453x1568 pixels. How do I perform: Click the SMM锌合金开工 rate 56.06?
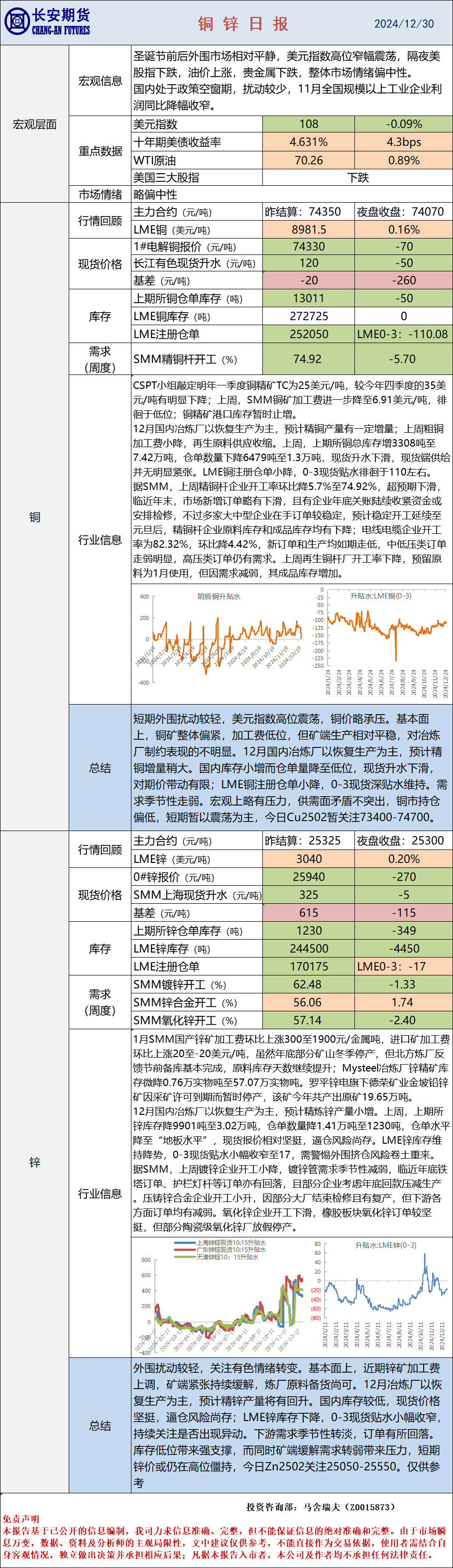(x=309, y=1002)
